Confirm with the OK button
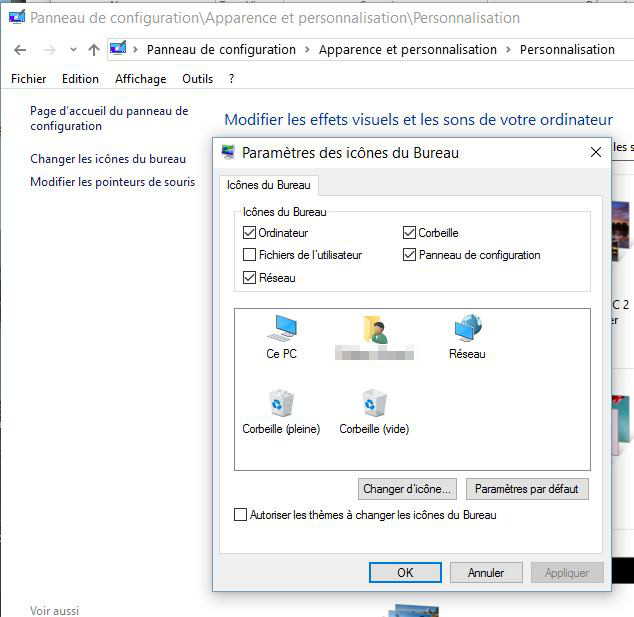This screenshot has width=634, height=617. coord(405,573)
